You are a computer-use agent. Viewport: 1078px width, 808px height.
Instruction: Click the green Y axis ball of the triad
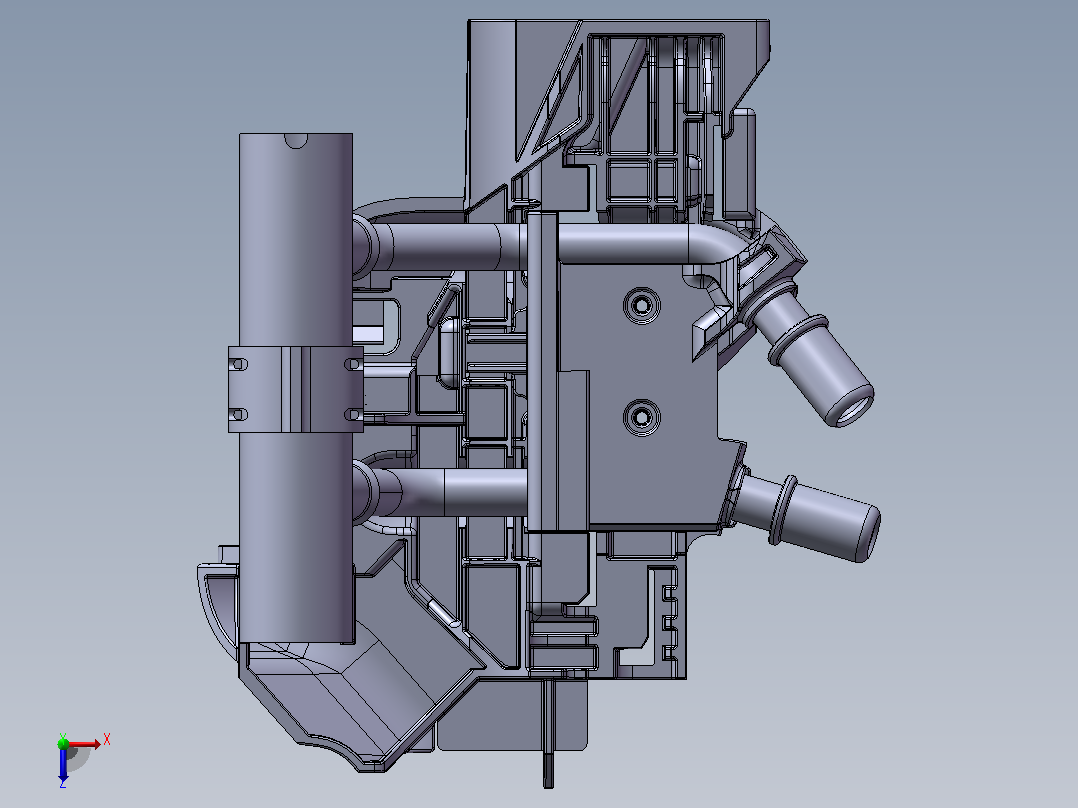(63, 743)
